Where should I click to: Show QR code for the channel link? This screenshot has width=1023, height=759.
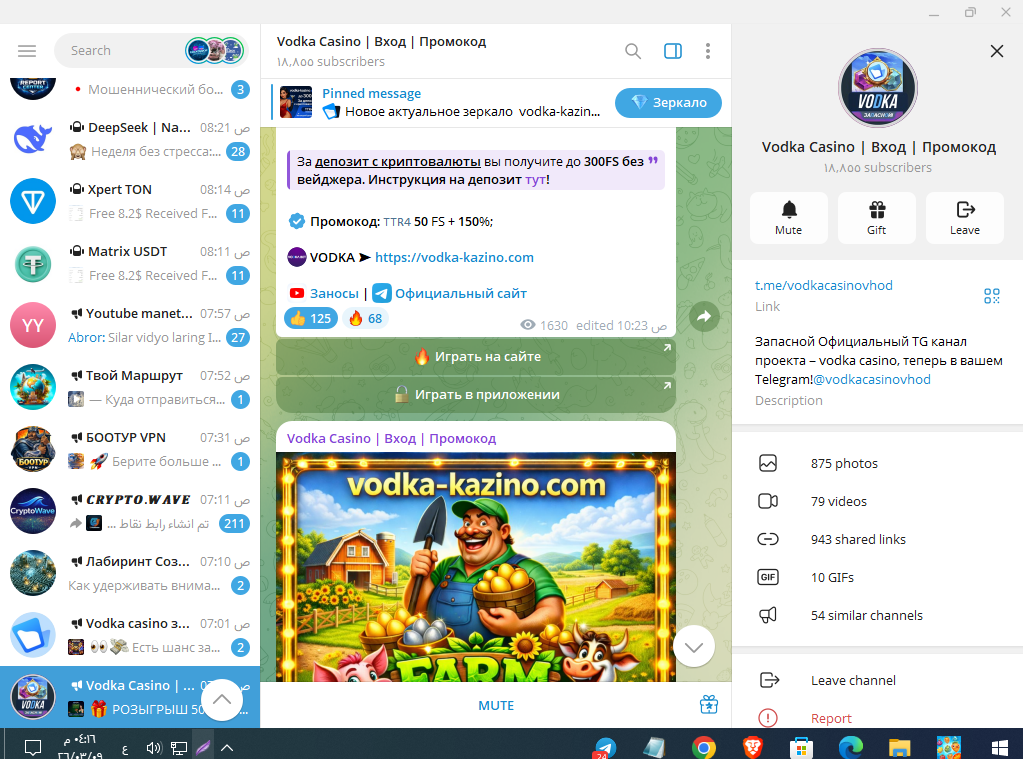coord(992,296)
